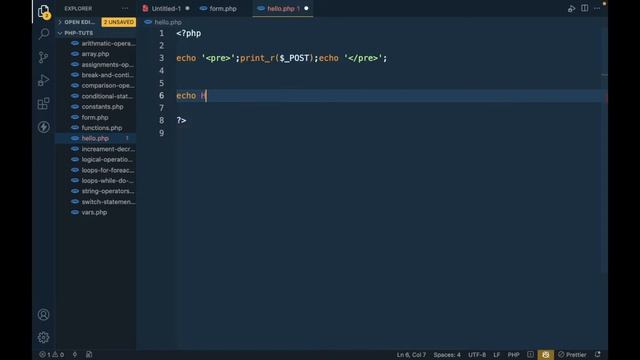
Task: Click the document icon in left status bar
Action: 89,355
